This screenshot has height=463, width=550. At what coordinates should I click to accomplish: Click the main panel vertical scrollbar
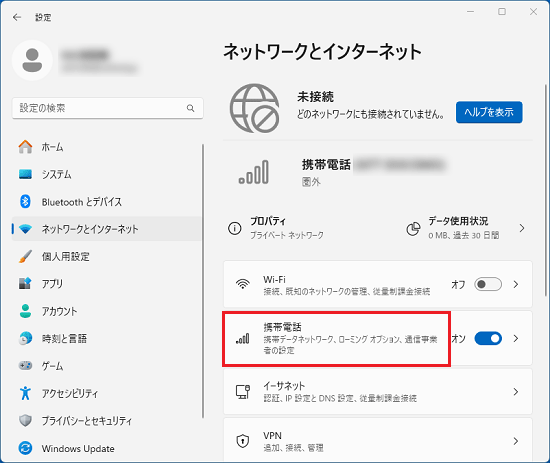(x=545, y=190)
